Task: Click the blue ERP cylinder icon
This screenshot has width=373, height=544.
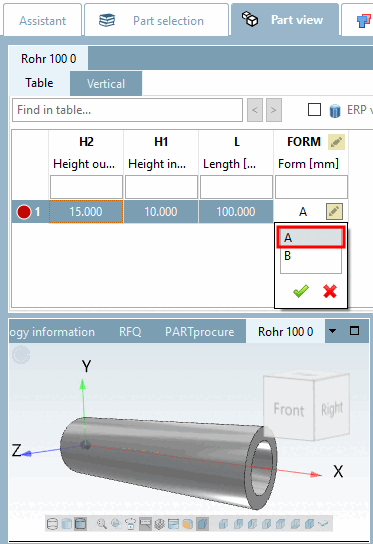Action: [x=334, y=111]
